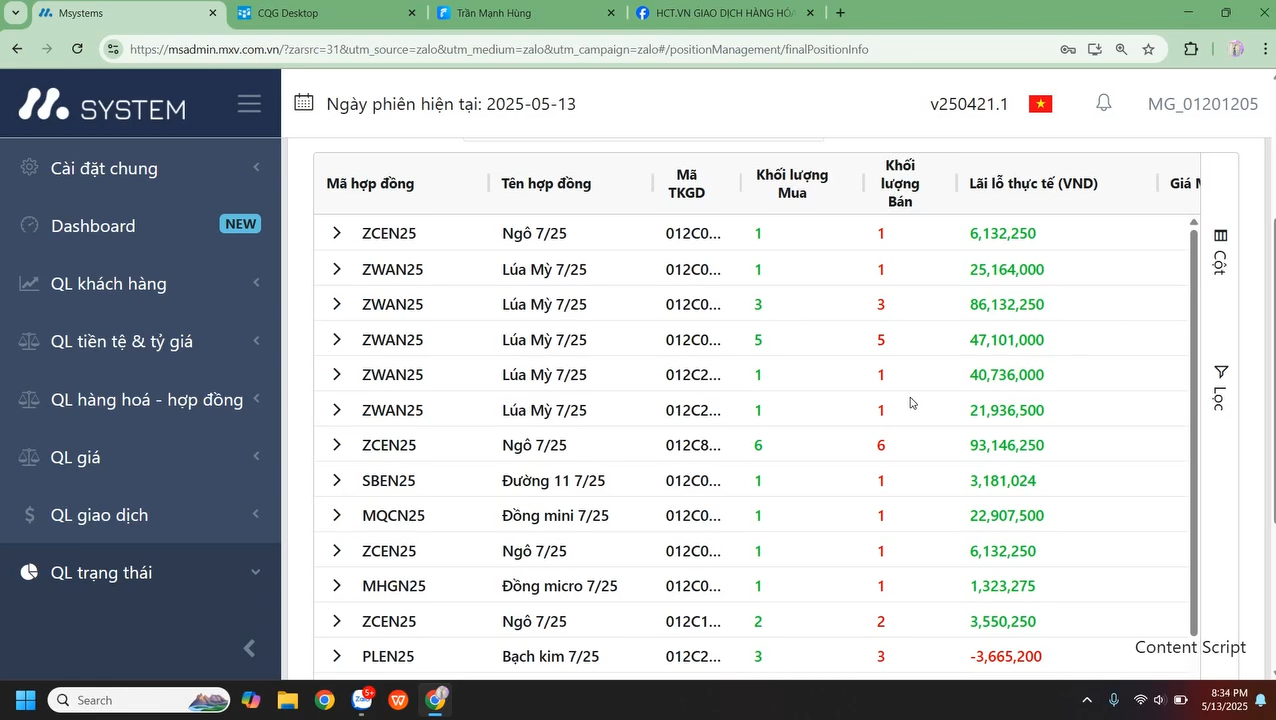Expand the MQCN25 Đồng mini row

pos(337,516)
